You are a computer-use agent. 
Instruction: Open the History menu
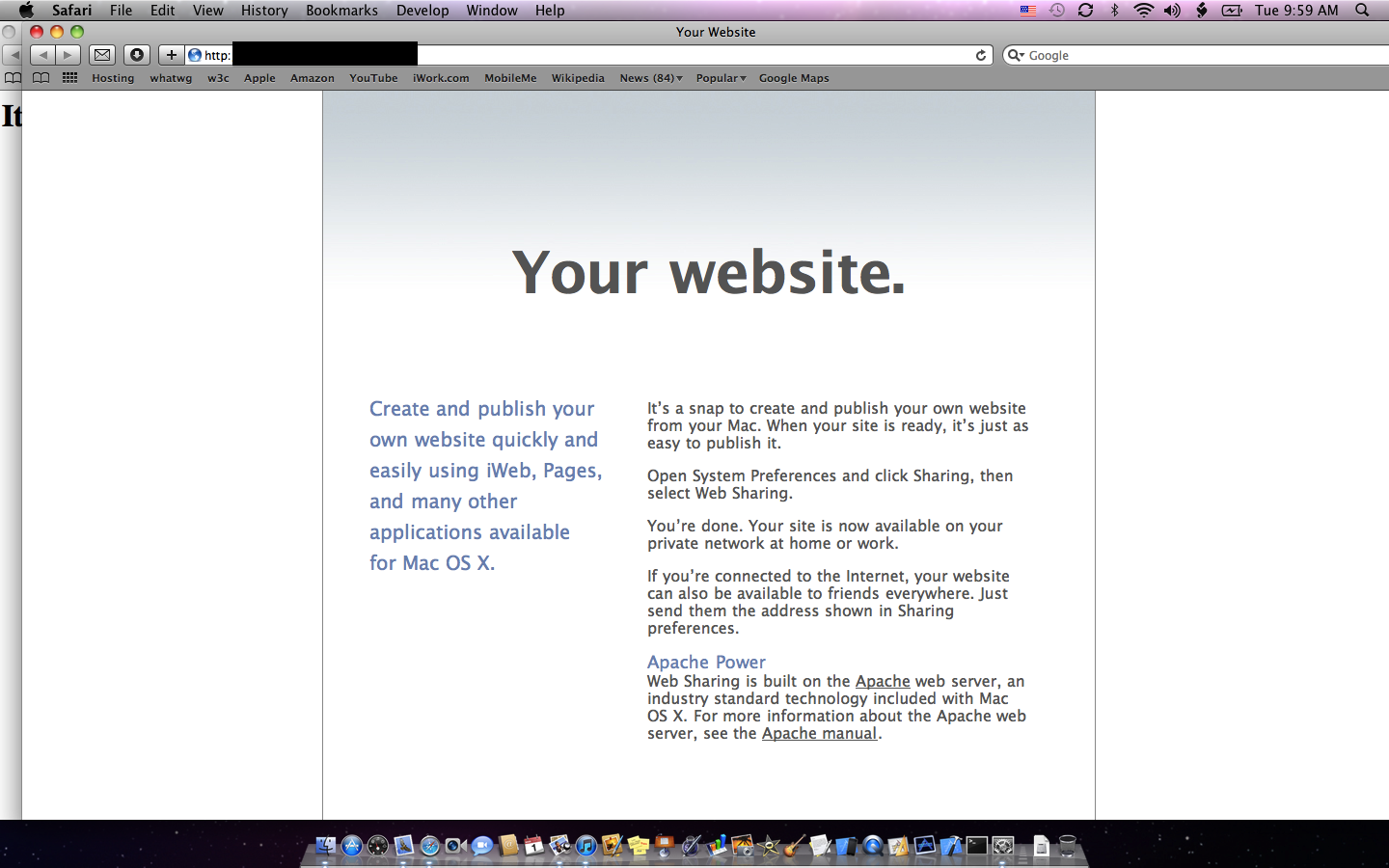[264, 10]
